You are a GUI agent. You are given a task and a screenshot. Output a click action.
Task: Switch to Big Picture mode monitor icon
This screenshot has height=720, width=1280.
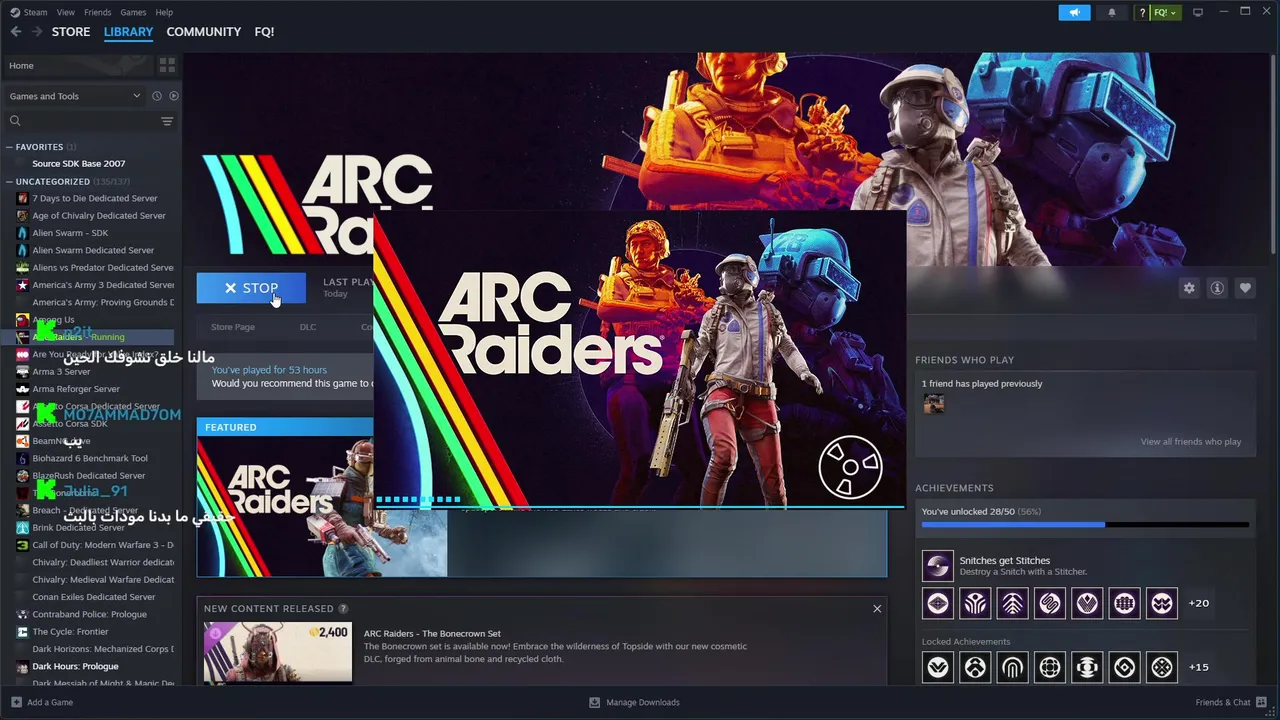[x=1198, y=12]
